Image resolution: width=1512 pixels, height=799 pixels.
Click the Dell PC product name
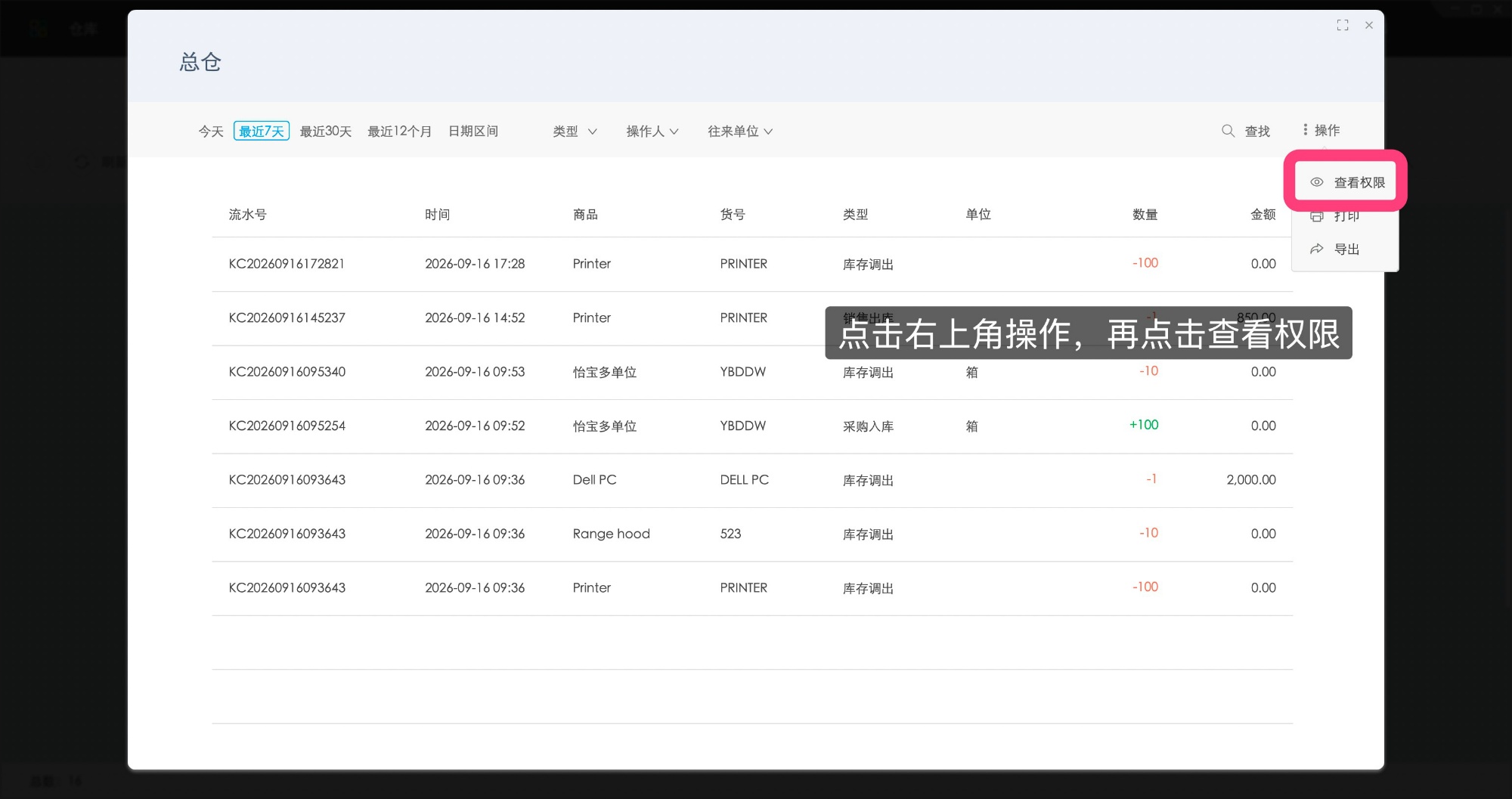click(595, 480)
